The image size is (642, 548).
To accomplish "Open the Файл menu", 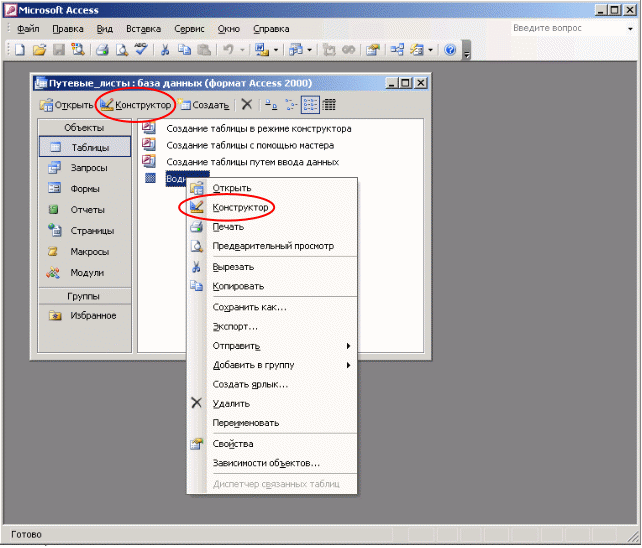I will click(x=28, y=29).
